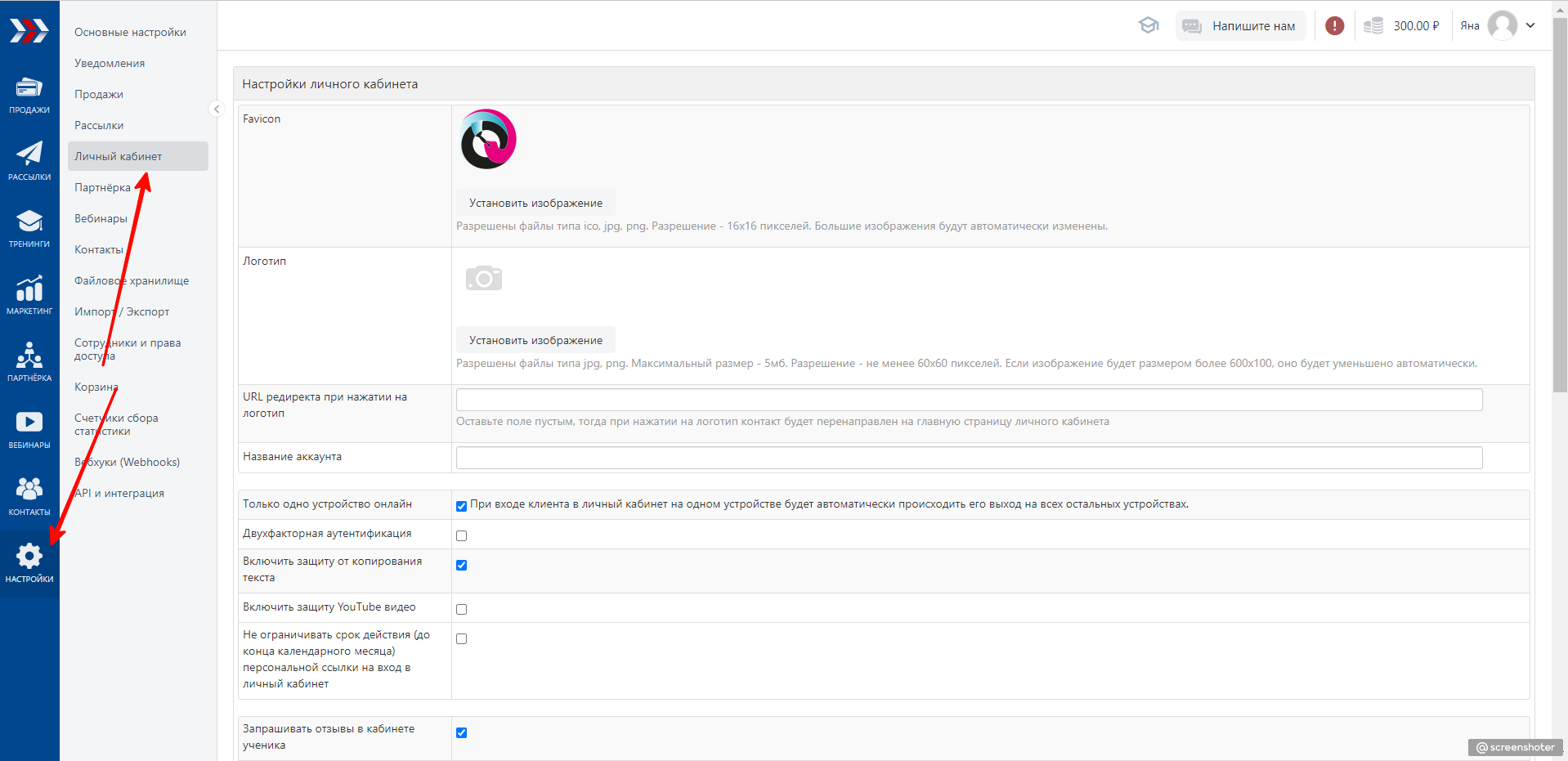Open Партнёрка section icon
Image resolution: width=1568 pixels, height=761 pixels.
[x=29, y=362]
